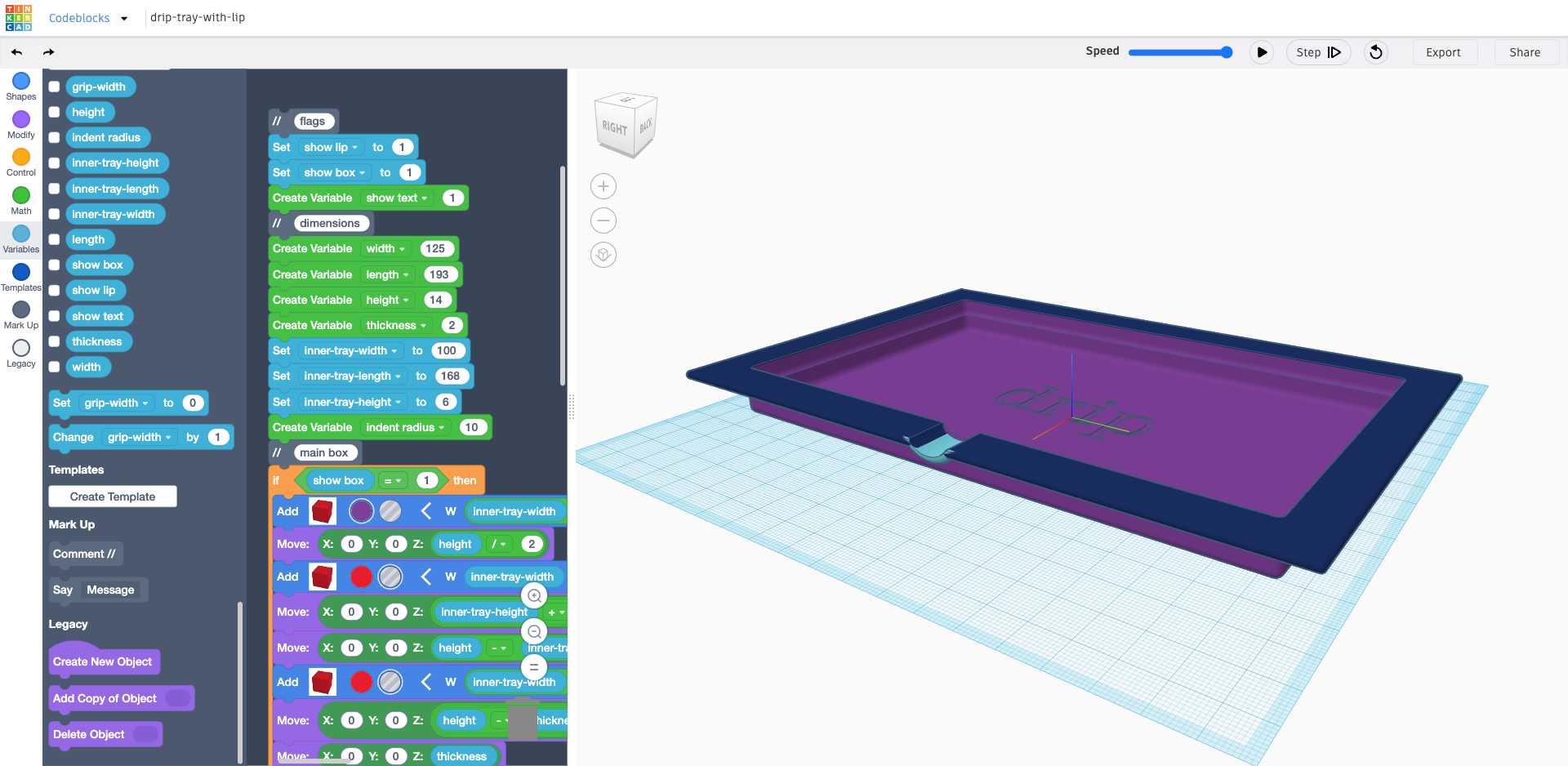Screen dimensions: 1568x766
Task: Zoom out on 3D viewport
Action: (604, 220)
